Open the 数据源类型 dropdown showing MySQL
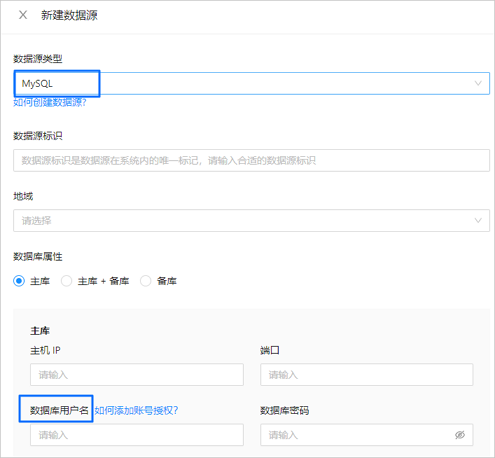 point(251,83)
